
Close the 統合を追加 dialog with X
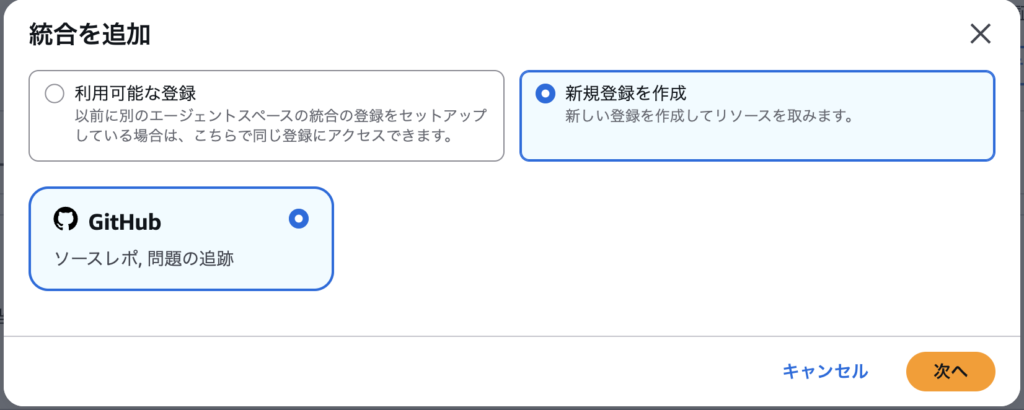[980, 34]
